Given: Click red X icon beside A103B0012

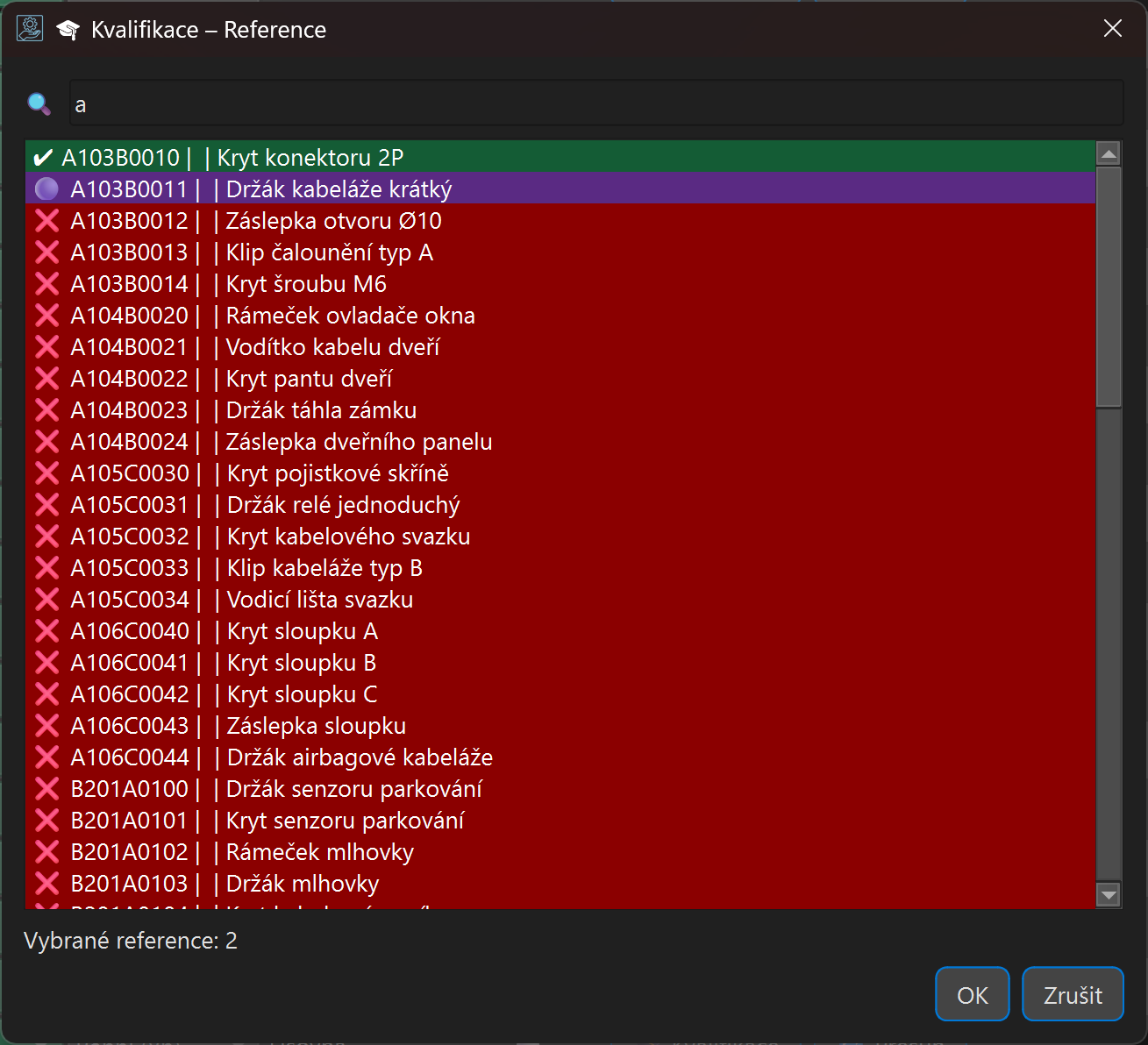Looking at the screenshot, I should 46,221.
